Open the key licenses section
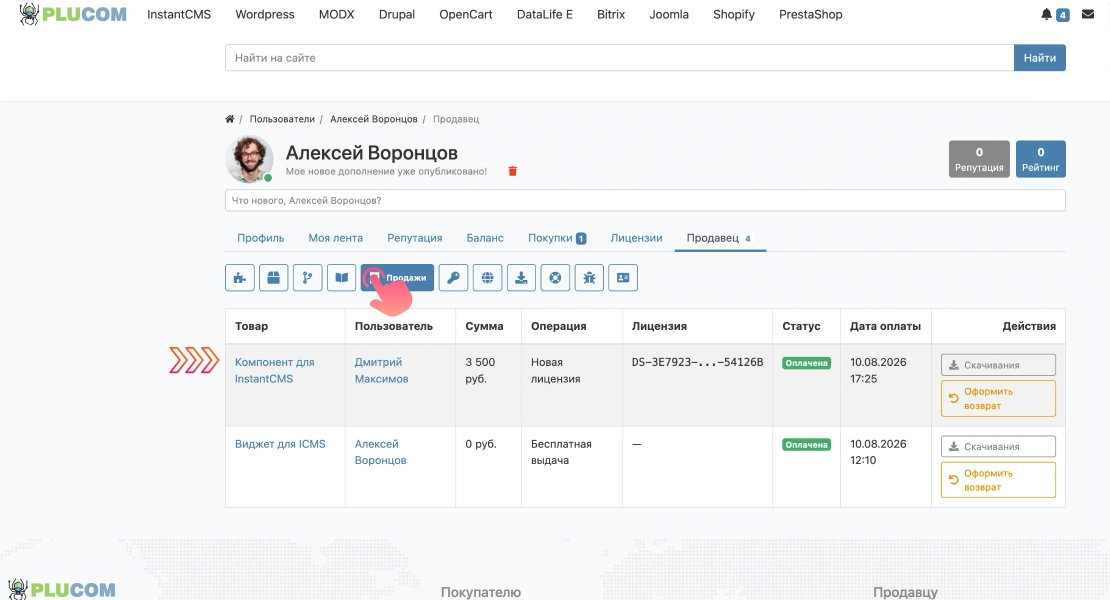 point(453,277)
